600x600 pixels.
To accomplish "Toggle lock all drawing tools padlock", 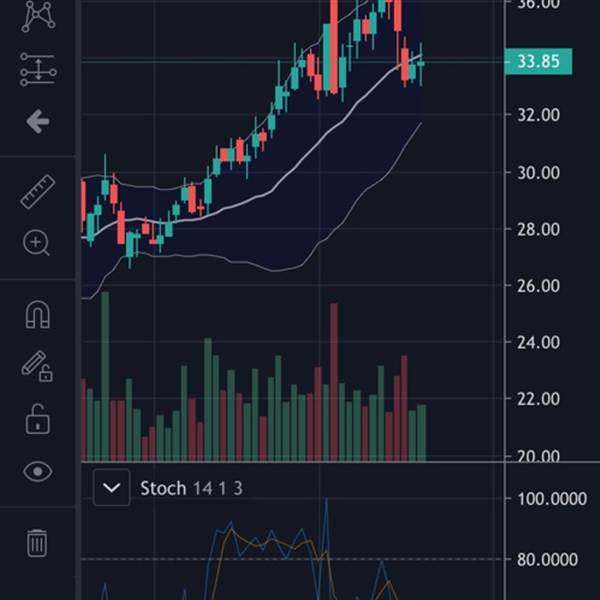I will [x=38, y=419].
